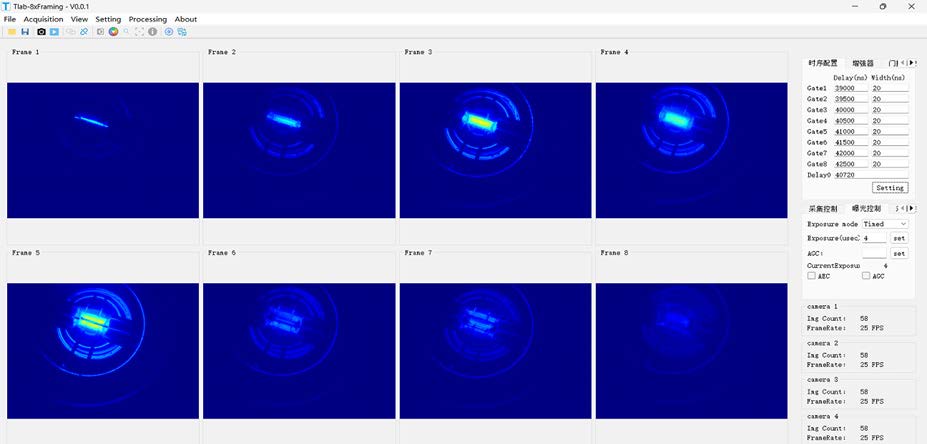Screen dimensions: 927x444
Task: Open the color palette wheel icon
Action: point(113,32)
